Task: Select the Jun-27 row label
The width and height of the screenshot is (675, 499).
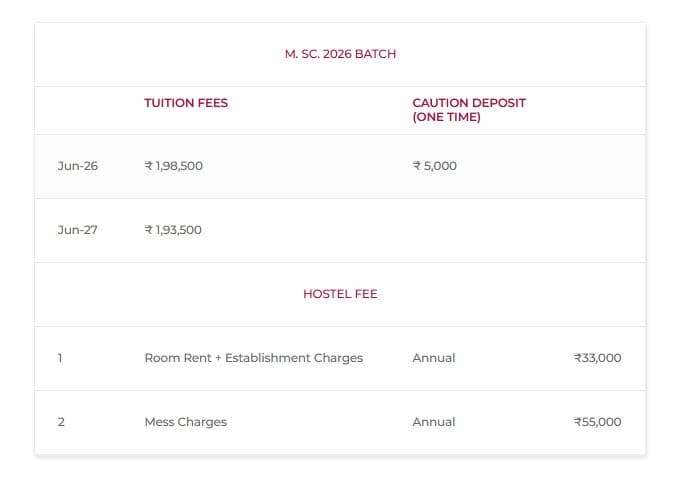Action: point(77,230)
